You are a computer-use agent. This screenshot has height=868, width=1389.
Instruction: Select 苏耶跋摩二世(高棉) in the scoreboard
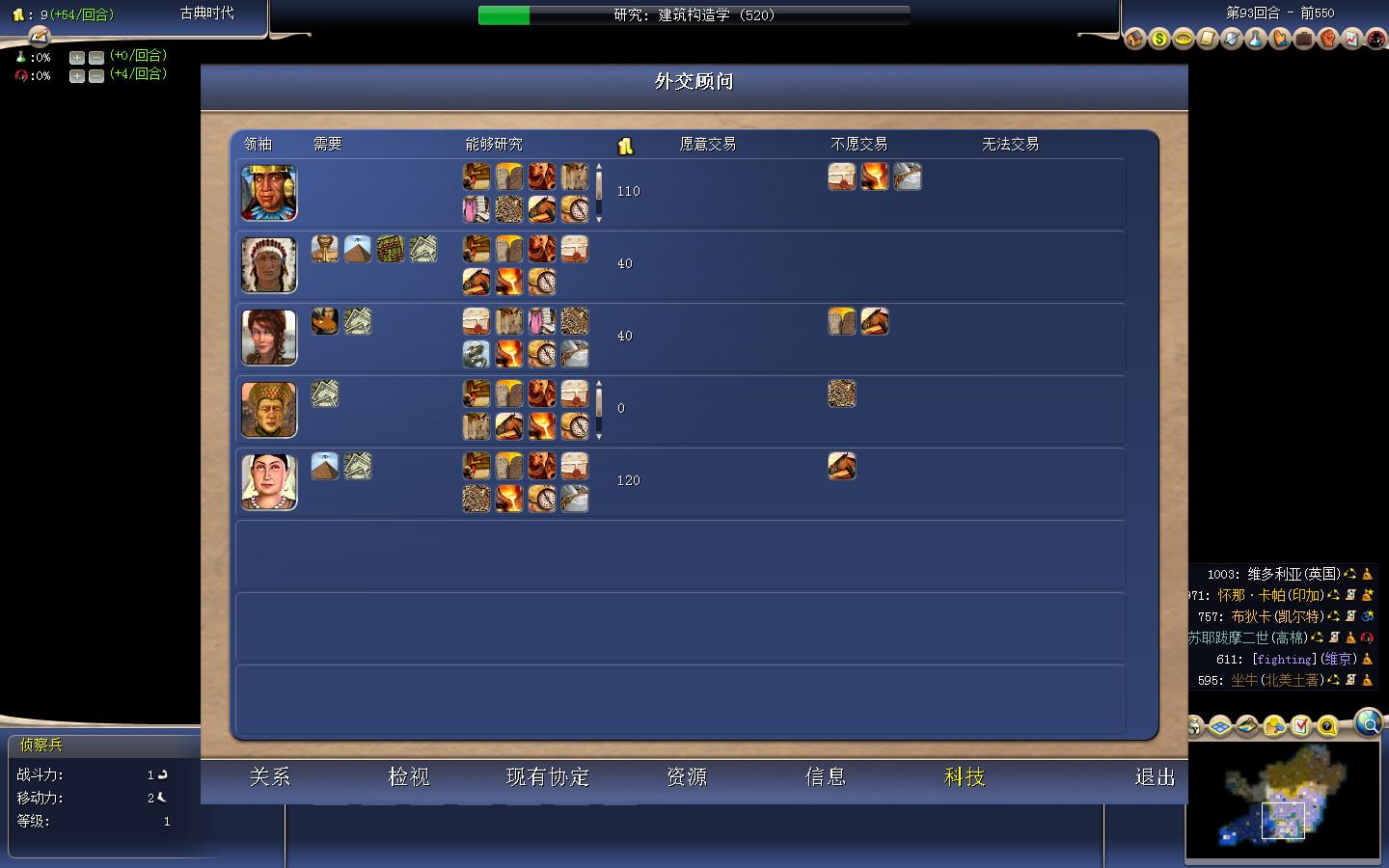click(x=1248, y=637)
